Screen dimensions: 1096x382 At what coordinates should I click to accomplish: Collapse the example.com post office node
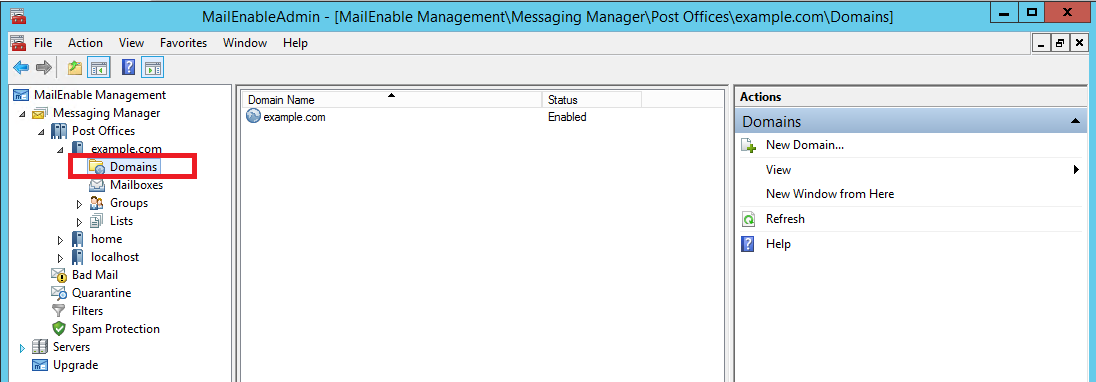point(60,149)
